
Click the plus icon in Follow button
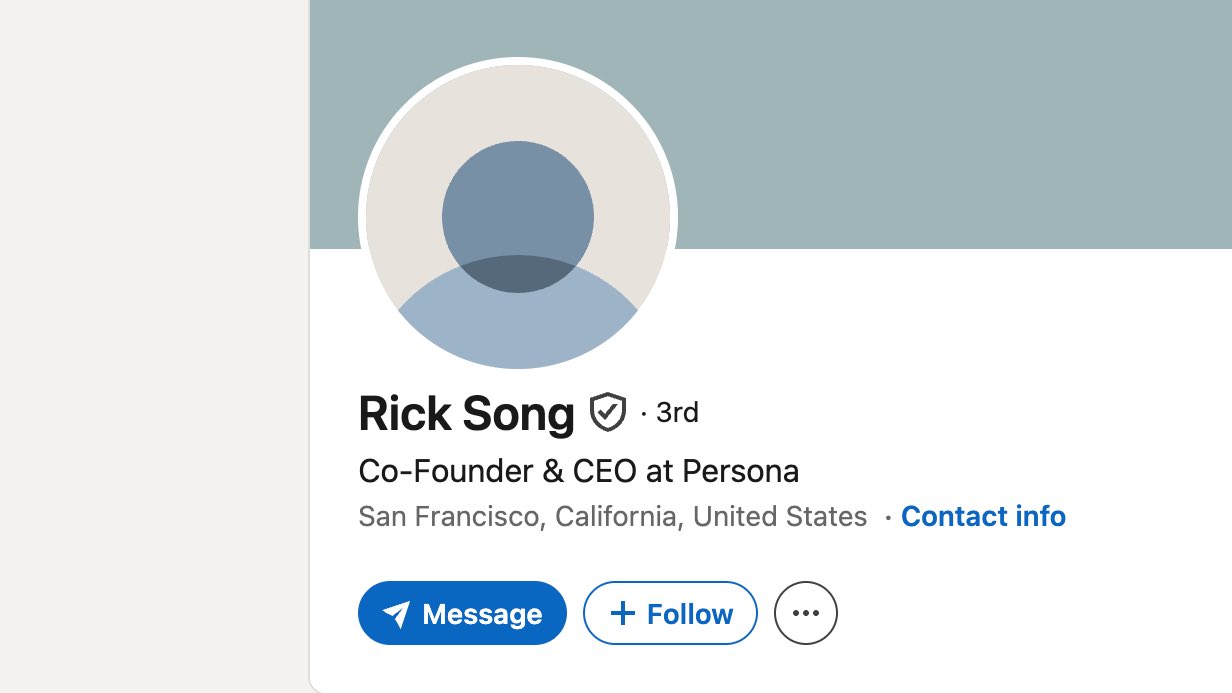[x=622, y=613]
